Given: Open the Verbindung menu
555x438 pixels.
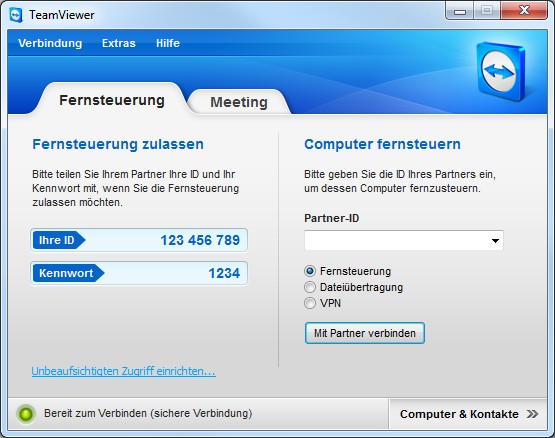Looking at the screenshot, I should (50, 43).
